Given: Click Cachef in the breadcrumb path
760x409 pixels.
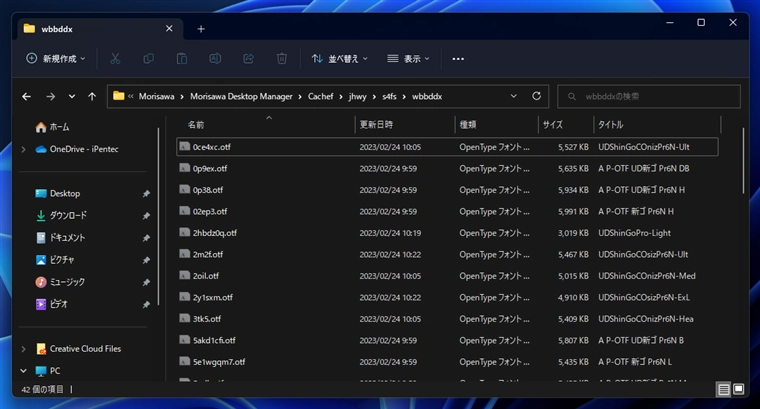Looking at the screenshot, I should [320, 96].
